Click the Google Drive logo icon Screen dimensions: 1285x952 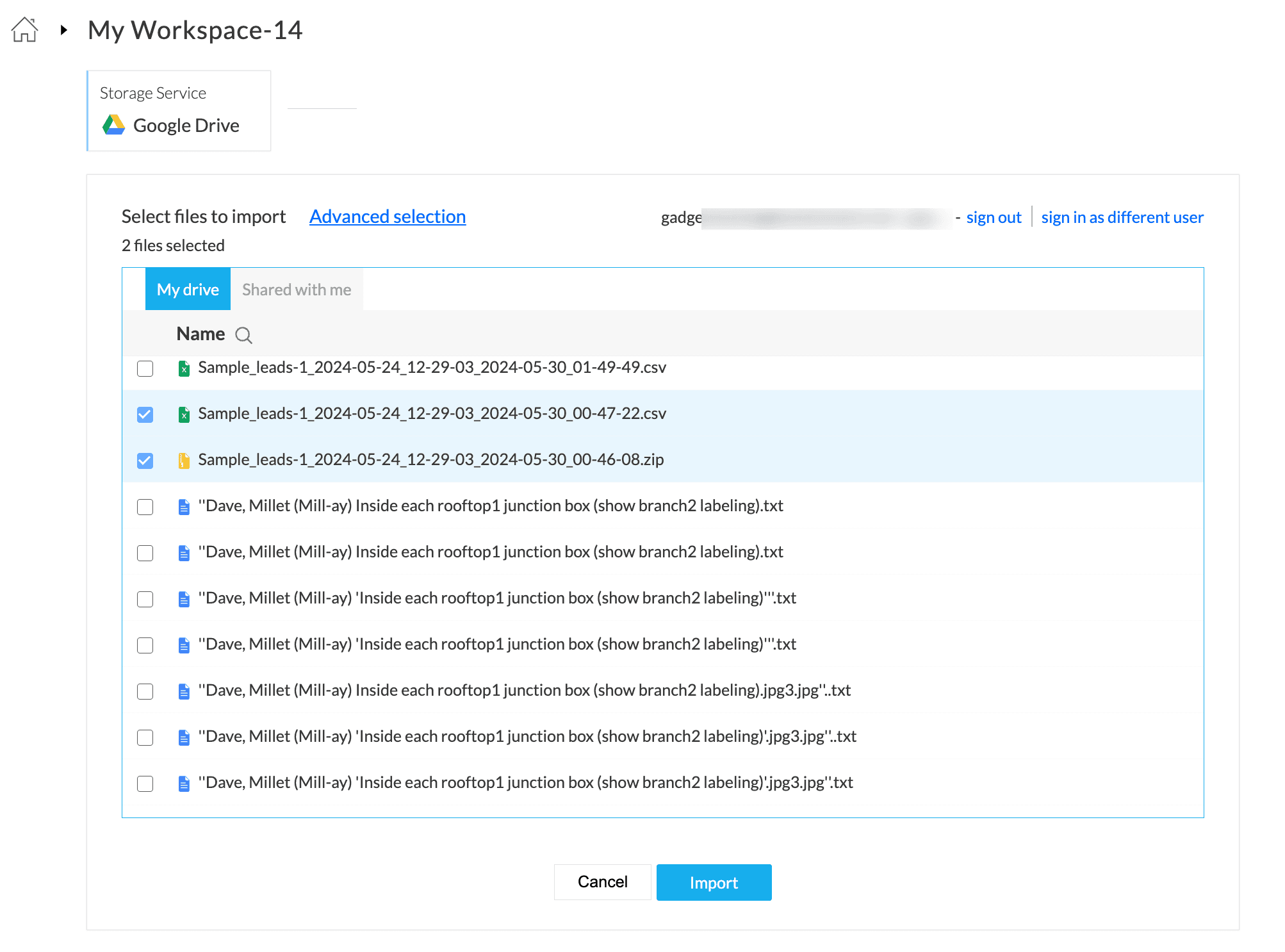tap(114, 125)
